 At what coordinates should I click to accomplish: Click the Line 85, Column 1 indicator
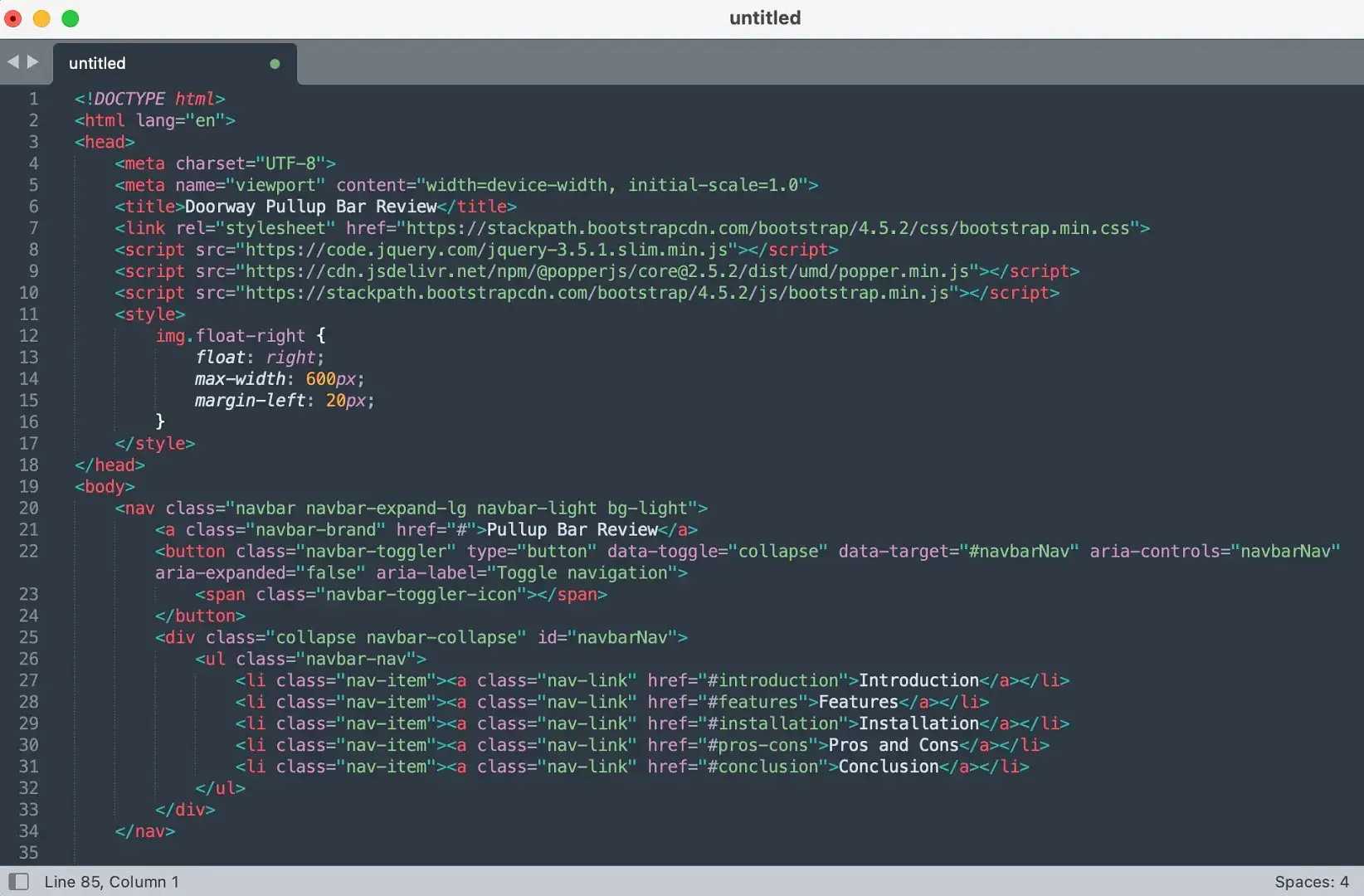tap(113, 882)
